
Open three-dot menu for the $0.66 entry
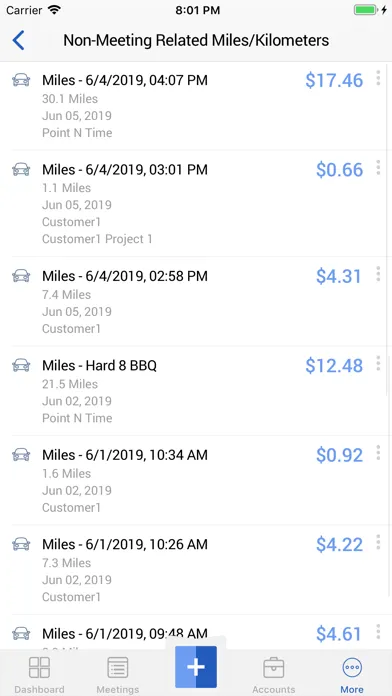[378, 167]
